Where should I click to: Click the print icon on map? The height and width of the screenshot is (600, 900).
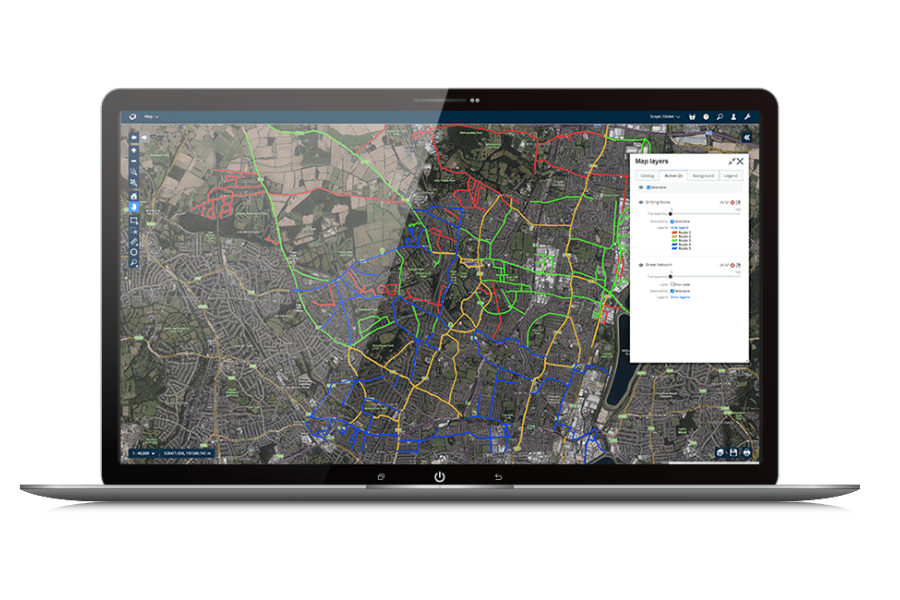click(x=747, y=453)
